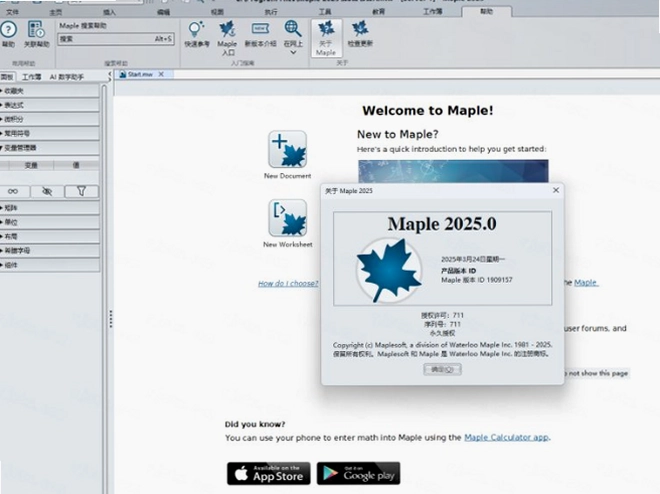This screenshot has width=660, height=494.
Task: Expand the 组件 palette
Action: (x=50, y=265)
